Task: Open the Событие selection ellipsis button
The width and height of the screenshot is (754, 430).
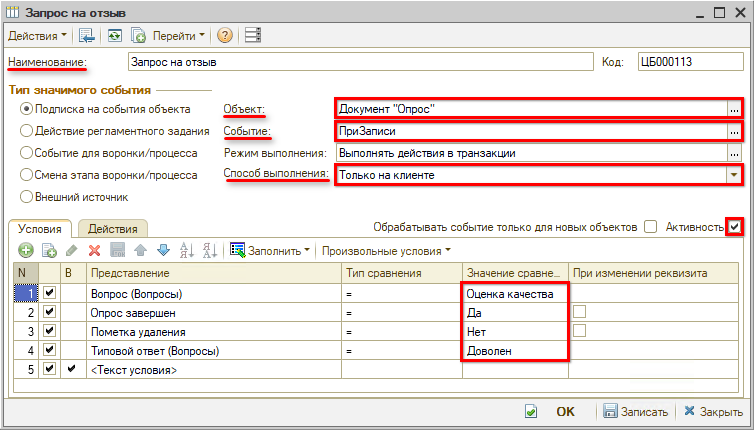Action: [x=734, y=131]
